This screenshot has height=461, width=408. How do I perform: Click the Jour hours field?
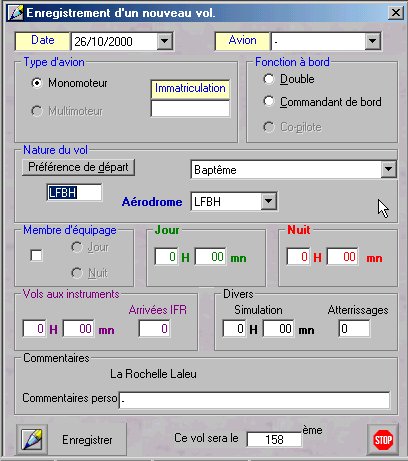[x=166, y=257]
